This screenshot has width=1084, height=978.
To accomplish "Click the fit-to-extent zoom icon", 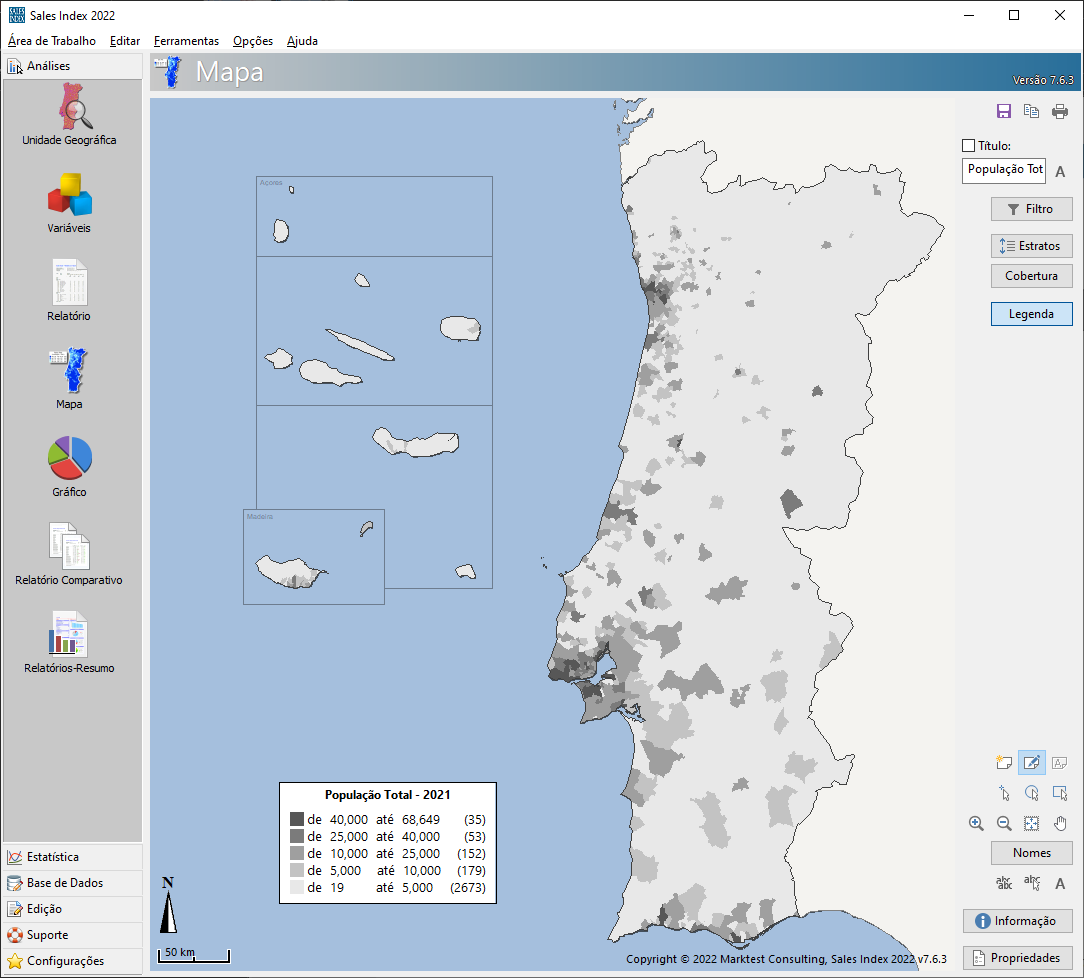I will (1032, 823).
